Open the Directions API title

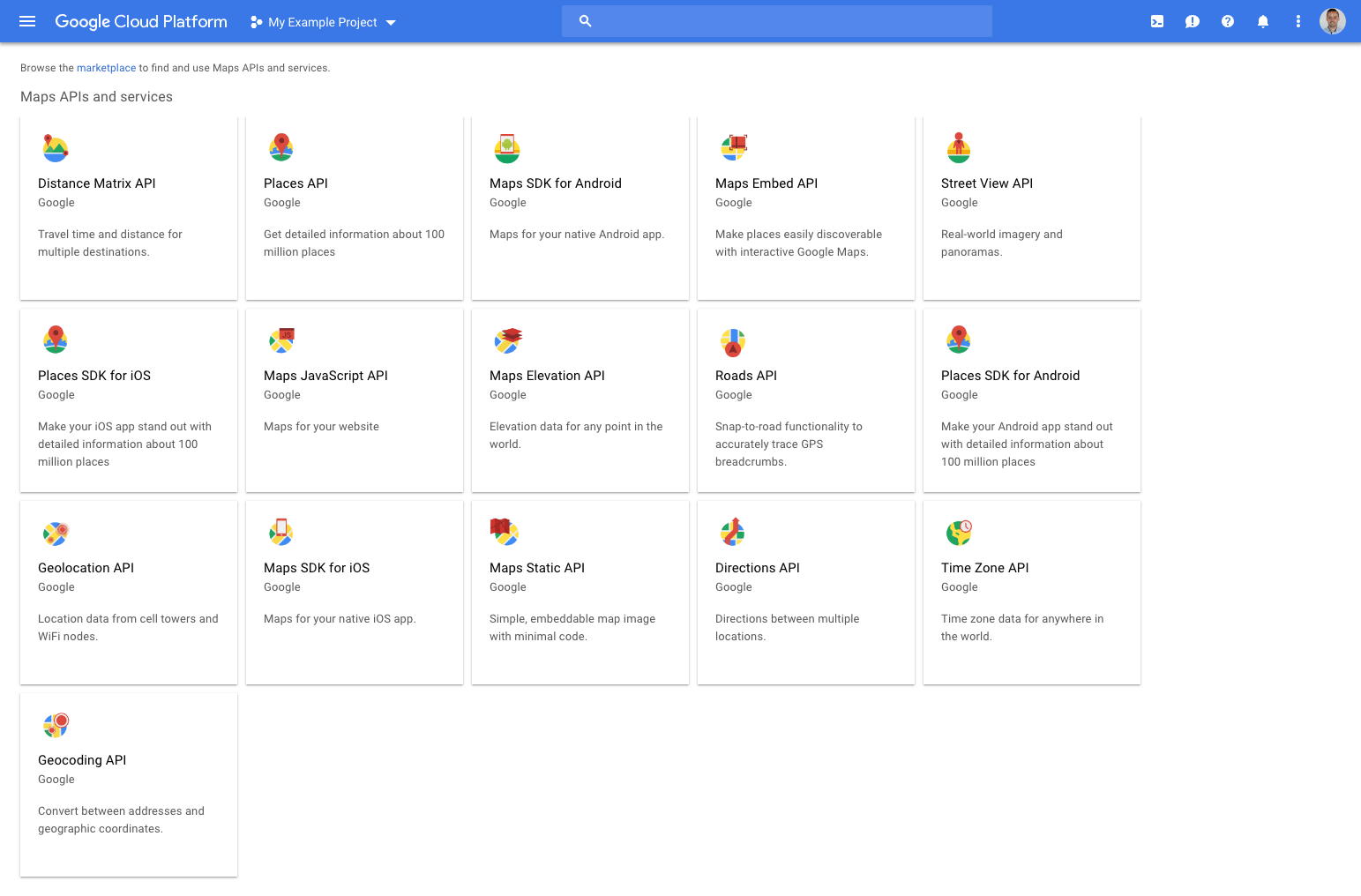[758, 568]
